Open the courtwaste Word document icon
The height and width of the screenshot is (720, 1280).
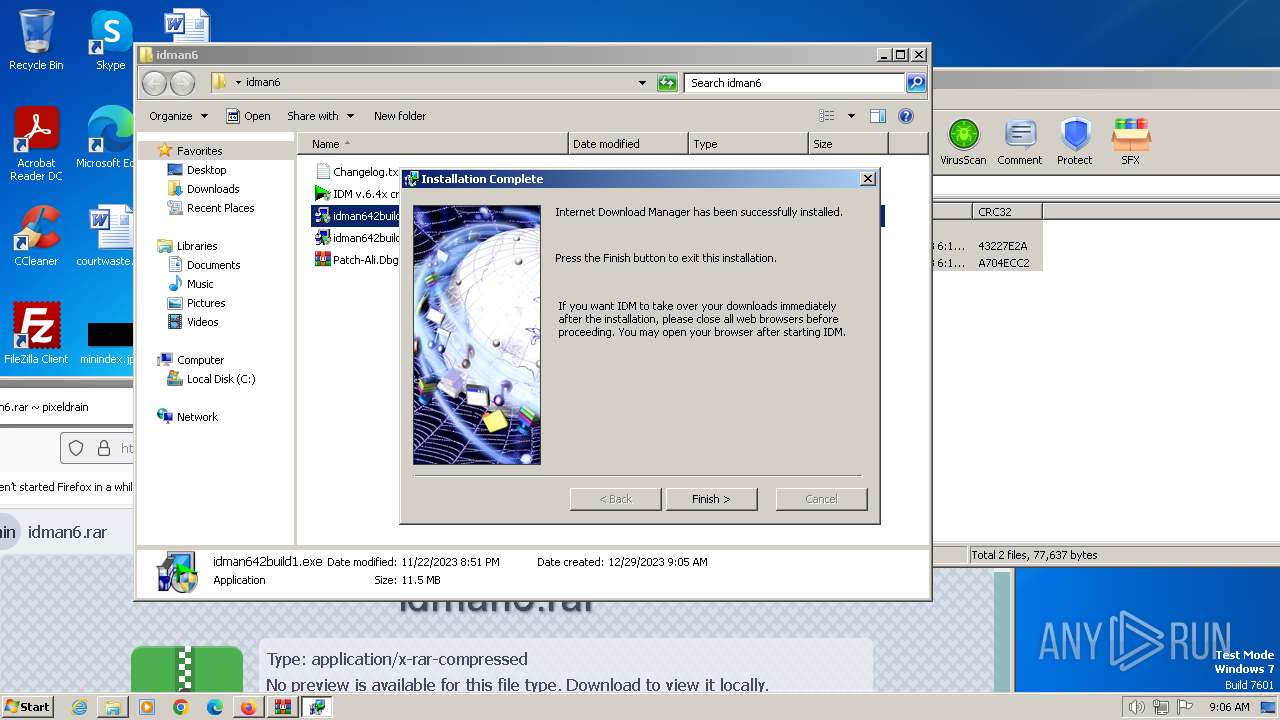(108, 236)
